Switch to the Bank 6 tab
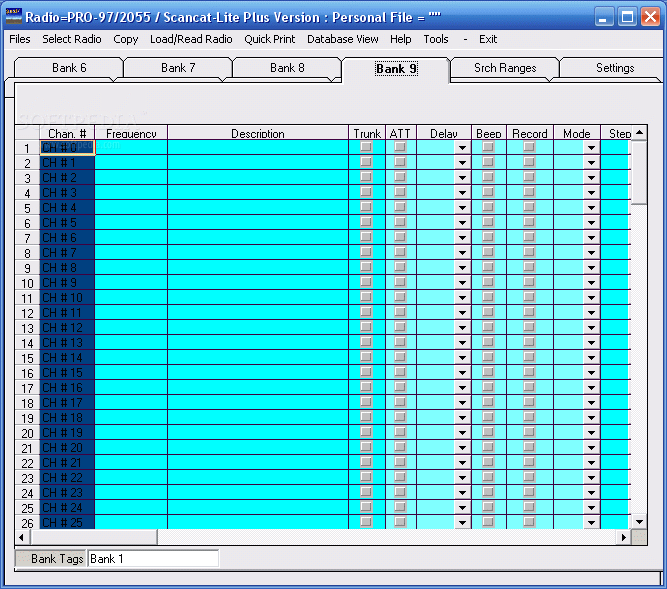The image size is (667, 589). [69, 68]
